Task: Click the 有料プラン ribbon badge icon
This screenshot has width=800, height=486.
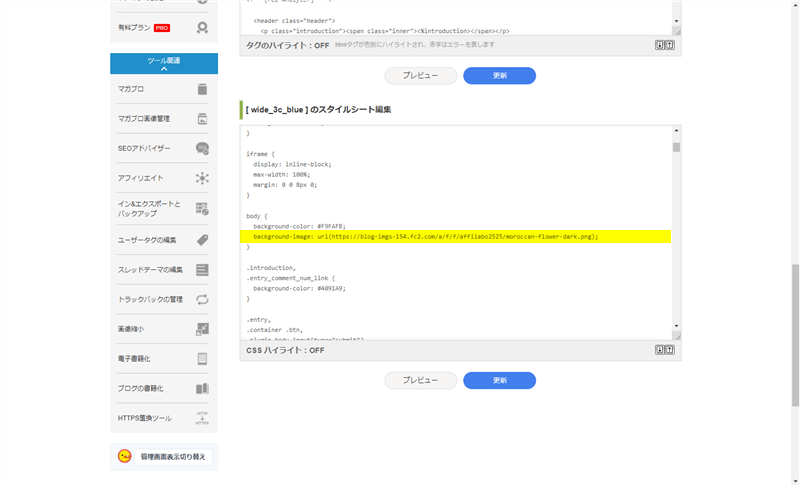Action: tap(202, 28)
